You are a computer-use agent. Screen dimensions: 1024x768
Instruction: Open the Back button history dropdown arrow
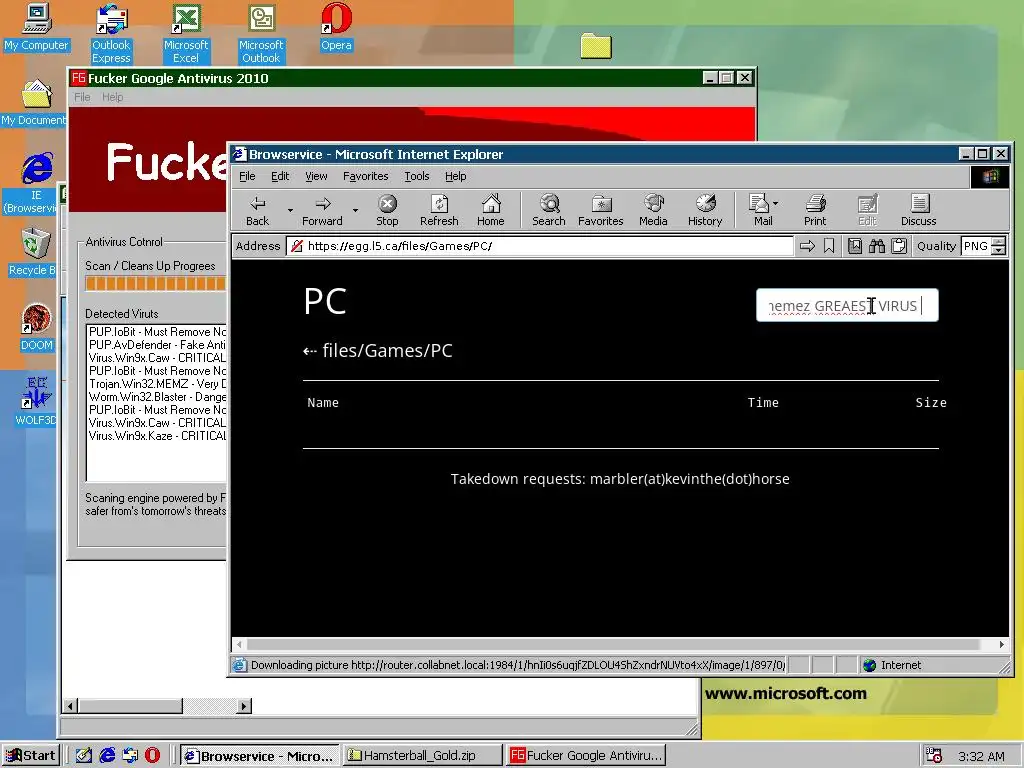290,210
